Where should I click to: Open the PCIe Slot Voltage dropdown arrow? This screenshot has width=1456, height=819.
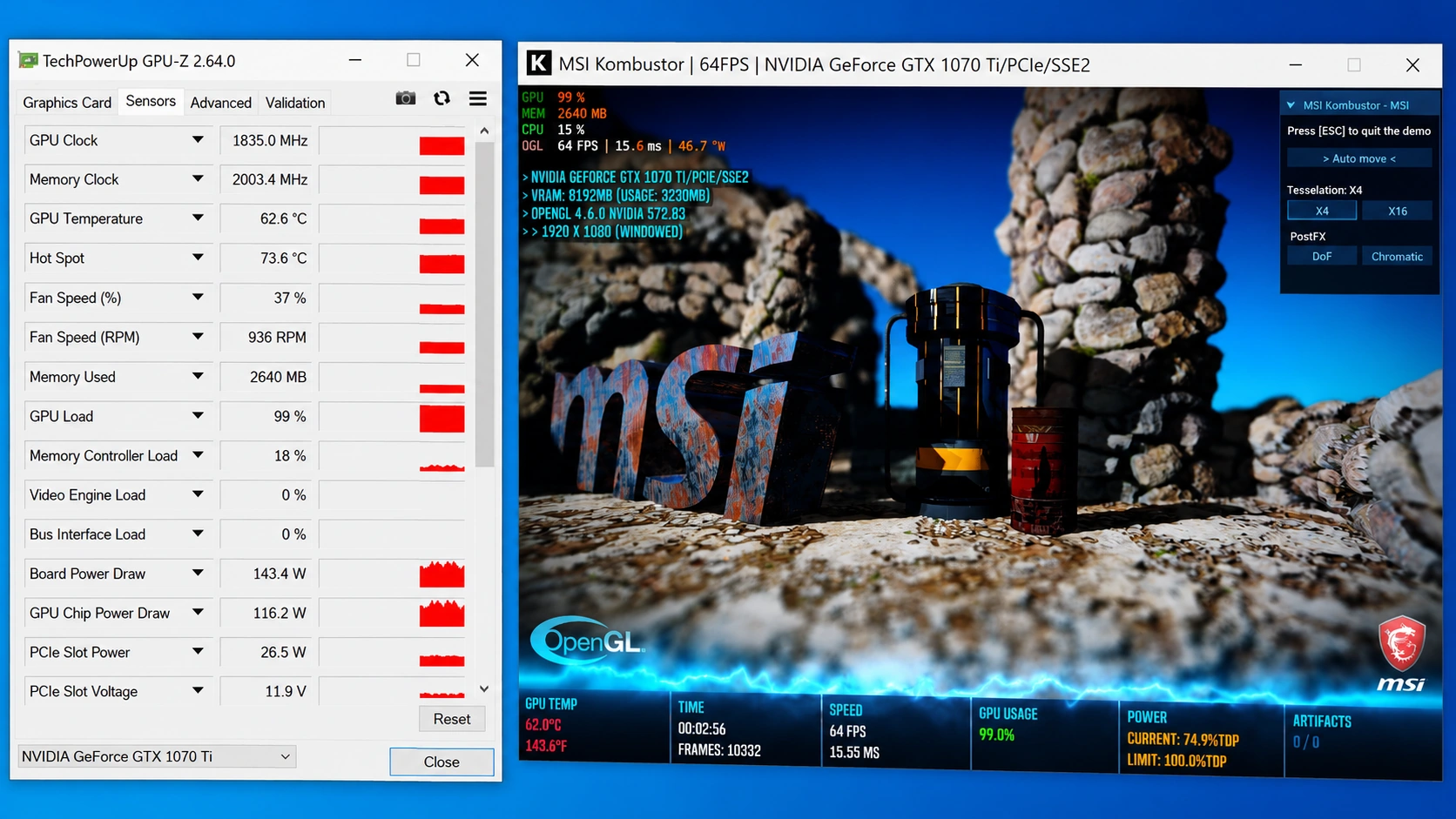point(198,691)
